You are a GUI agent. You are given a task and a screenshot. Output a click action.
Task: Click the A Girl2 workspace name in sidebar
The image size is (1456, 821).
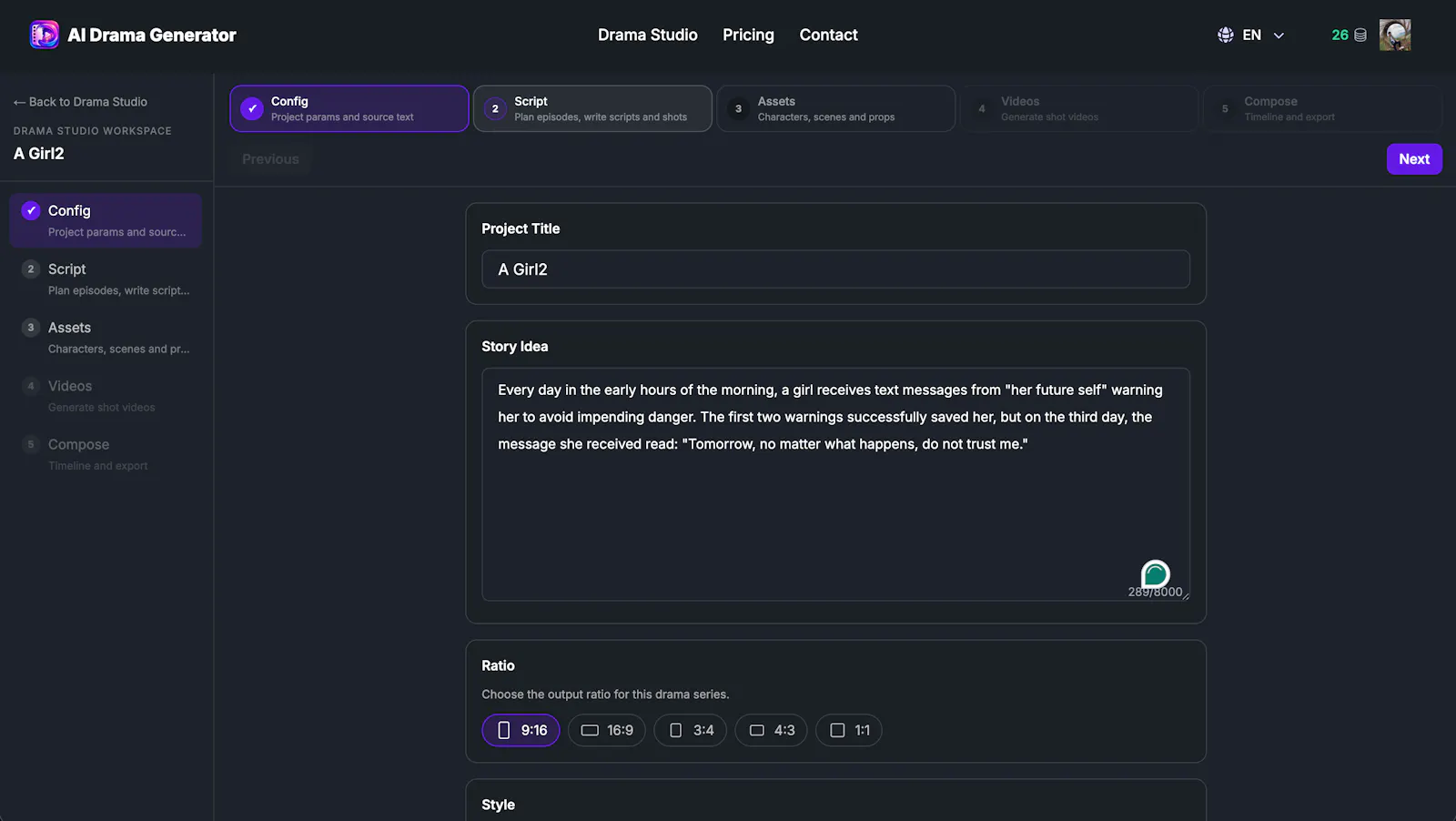pyautogui.click(x=39, y=153)
